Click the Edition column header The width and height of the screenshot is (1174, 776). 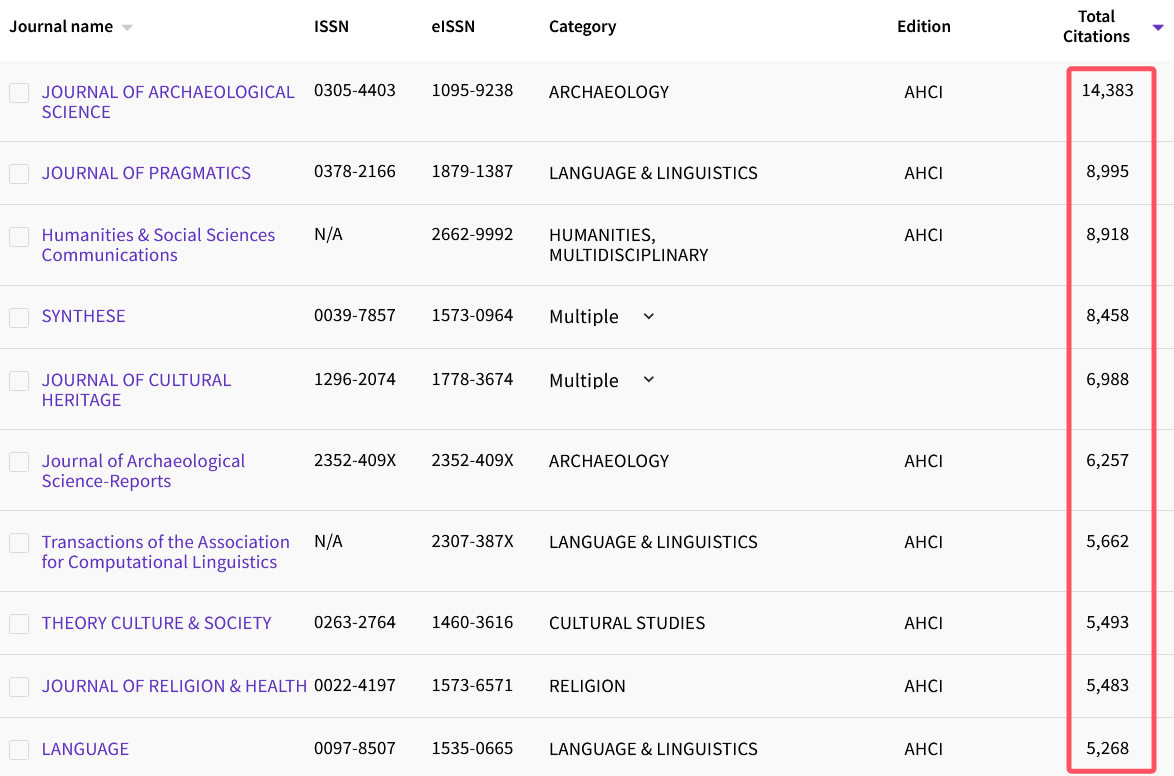pyautogui.click(x=923, y=27)
